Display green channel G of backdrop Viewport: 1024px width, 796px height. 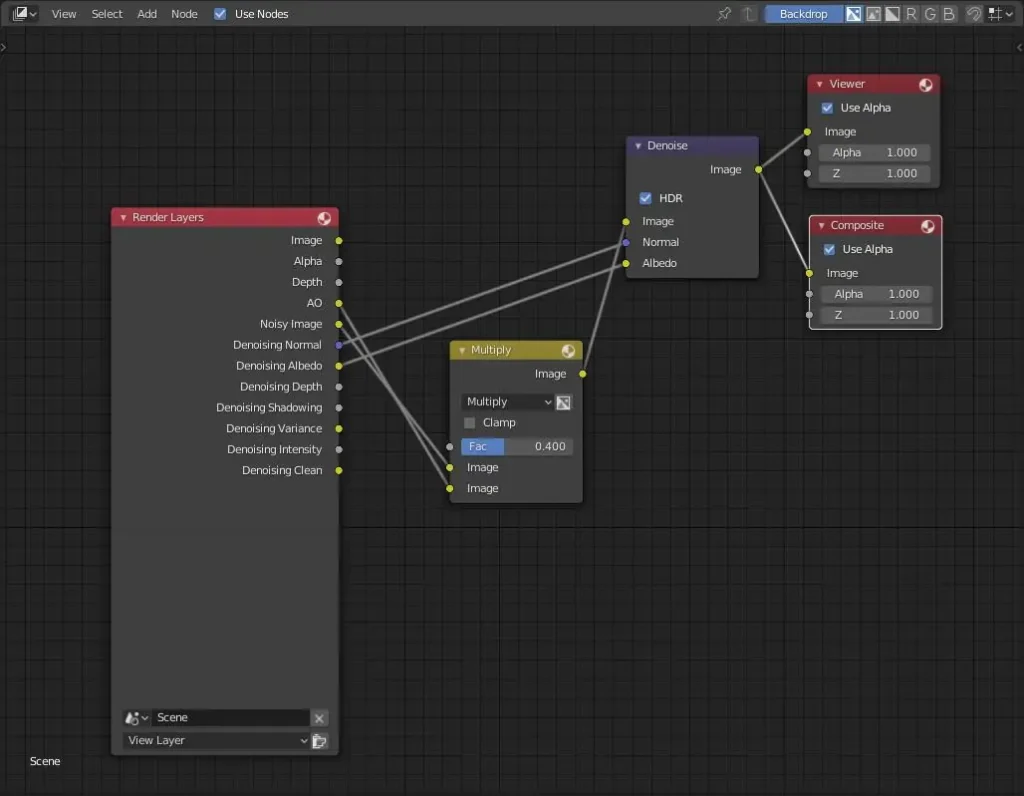click(x=930, y=14)
